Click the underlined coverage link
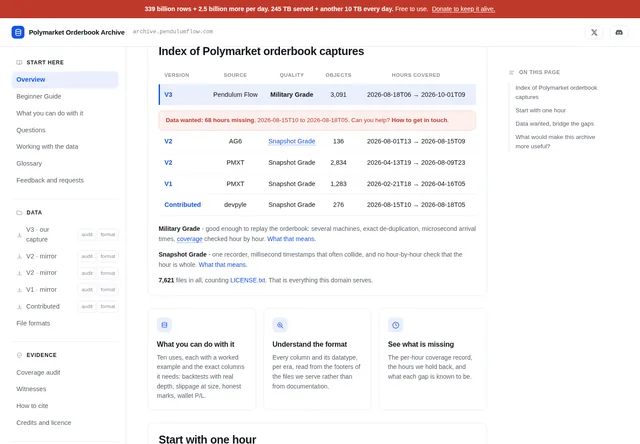Screen dimensions: 640x444 [189, 239]
